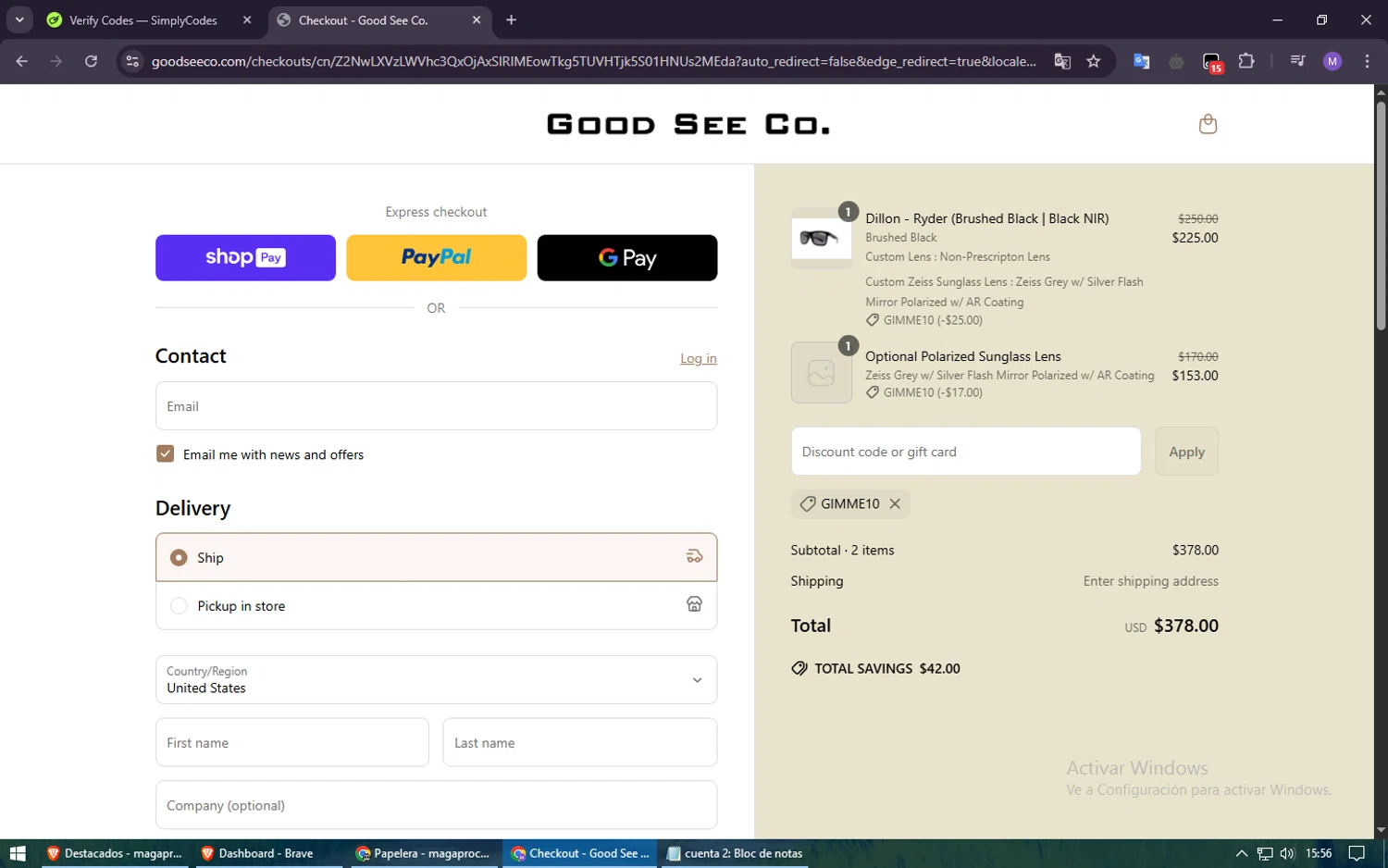Screen dimensions: 1388x868
Task: Click the Optional Polarized Lens placeholder image
Action: (x=822, y=373)
